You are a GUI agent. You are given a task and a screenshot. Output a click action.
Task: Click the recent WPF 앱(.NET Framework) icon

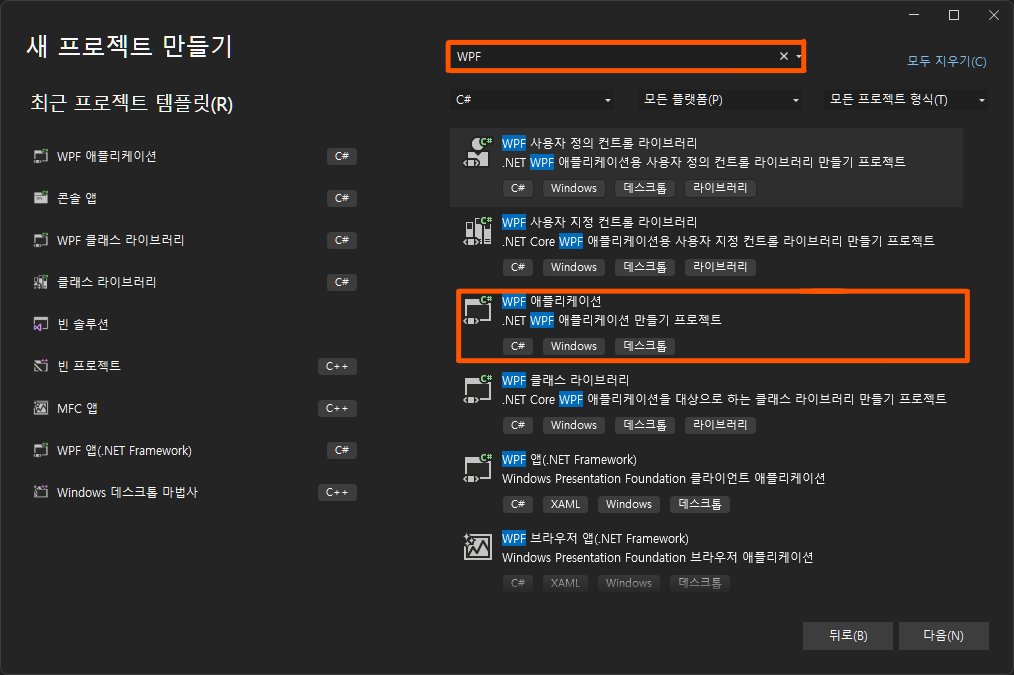click(41, 450)
